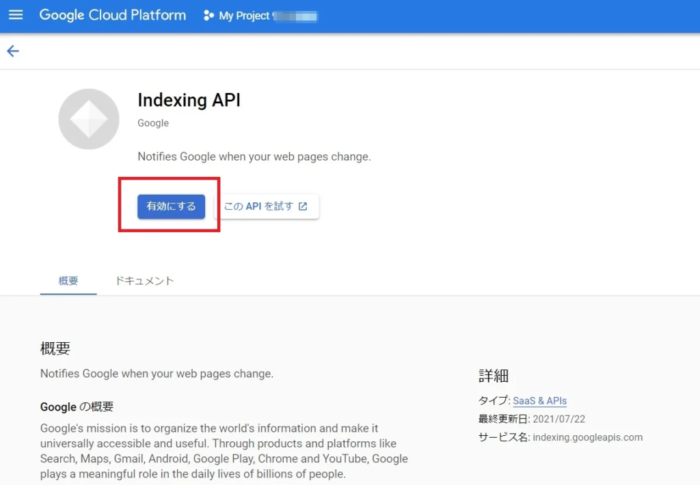Click the indexing.googleapis.com service name

(x=588, y=437)
